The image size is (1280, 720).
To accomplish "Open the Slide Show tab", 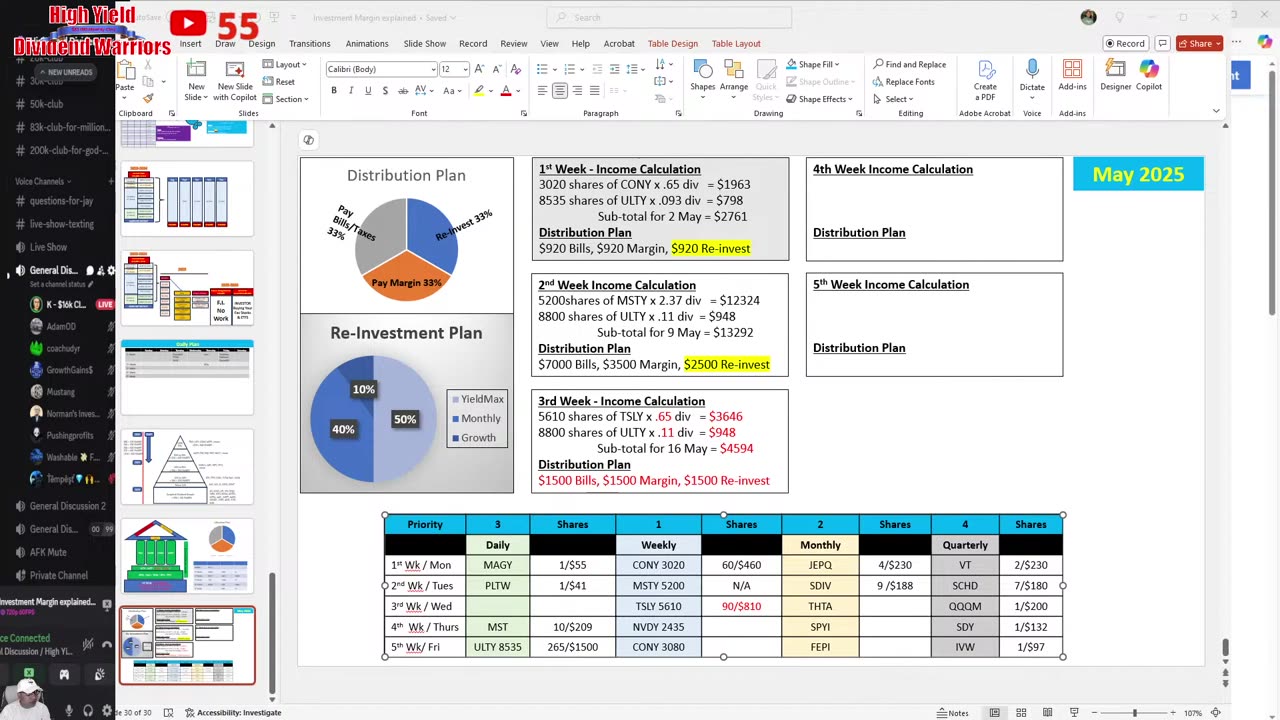I will coord(425,44).
